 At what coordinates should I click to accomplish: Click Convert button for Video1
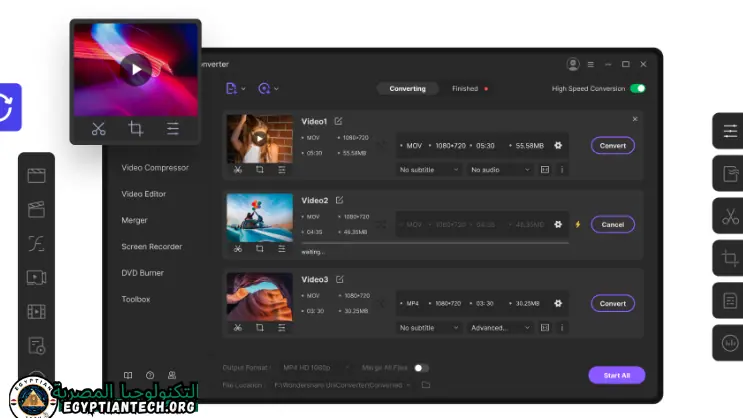613,145
